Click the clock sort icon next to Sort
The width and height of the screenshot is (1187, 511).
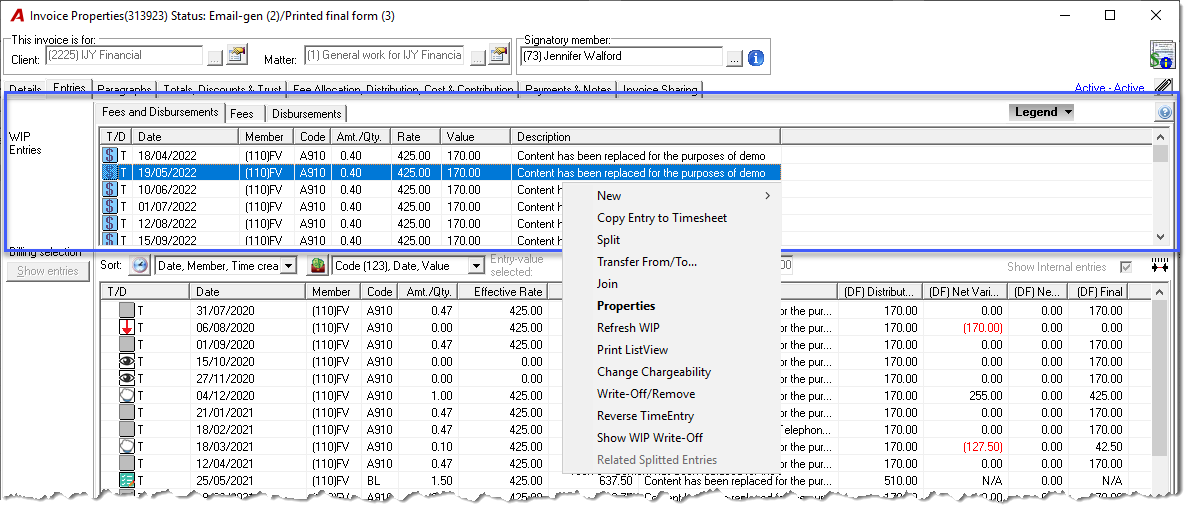click(x=139, y=266)
